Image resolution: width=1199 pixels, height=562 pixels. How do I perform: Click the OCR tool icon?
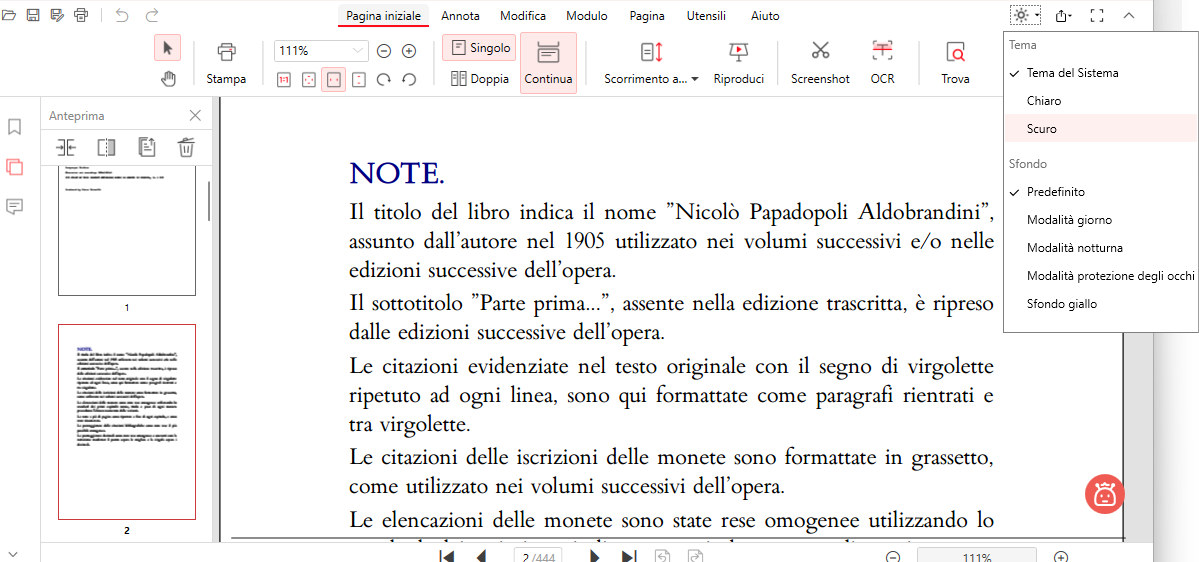click(882, 51)
